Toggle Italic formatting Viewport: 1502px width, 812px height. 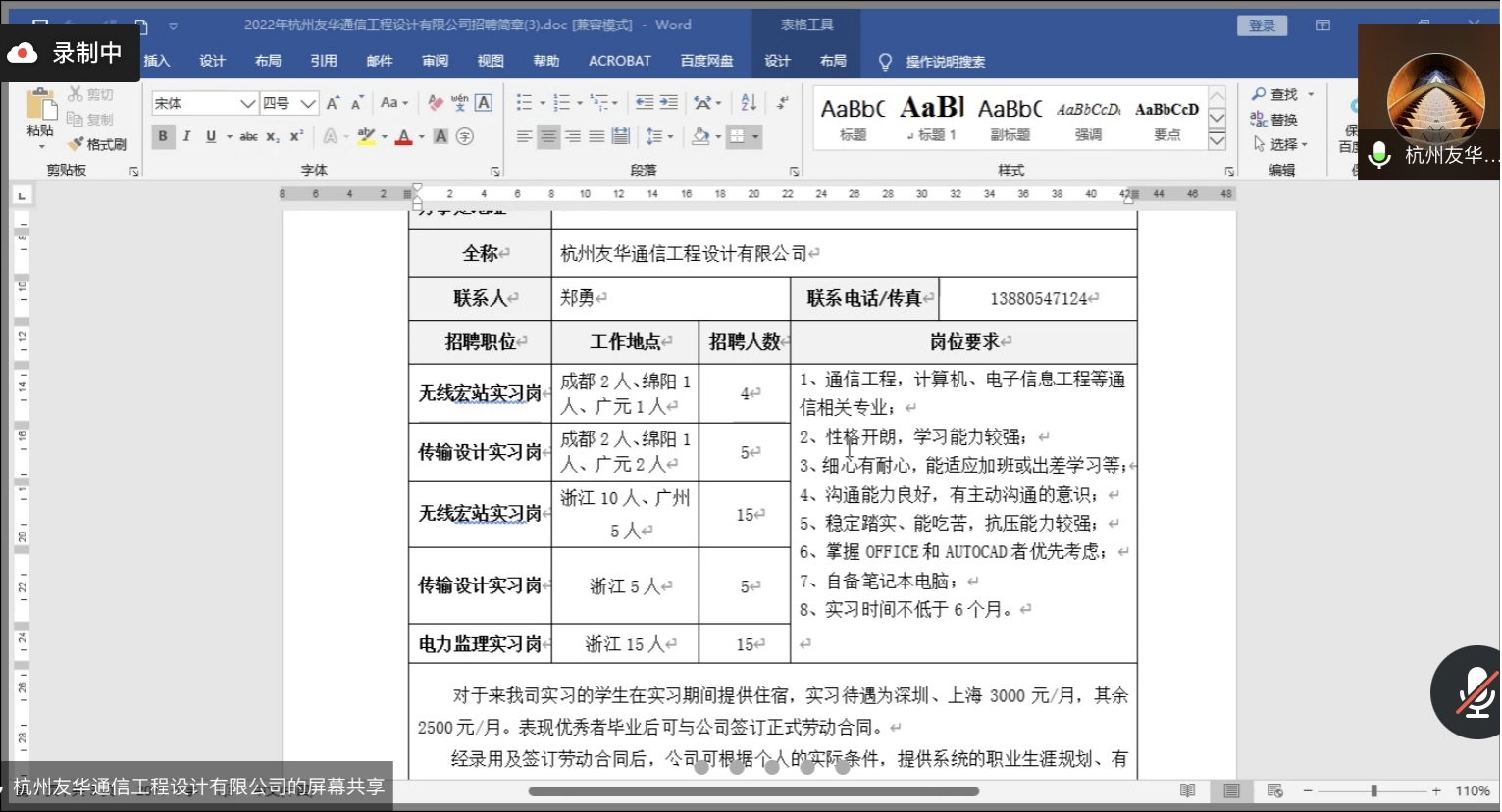pyautogui.click(x=186, y=136)
